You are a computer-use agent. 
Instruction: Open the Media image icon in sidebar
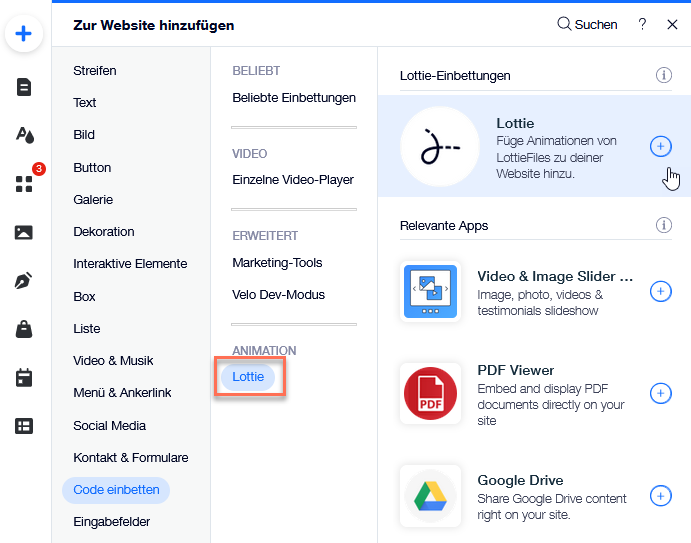click(24, 232)
